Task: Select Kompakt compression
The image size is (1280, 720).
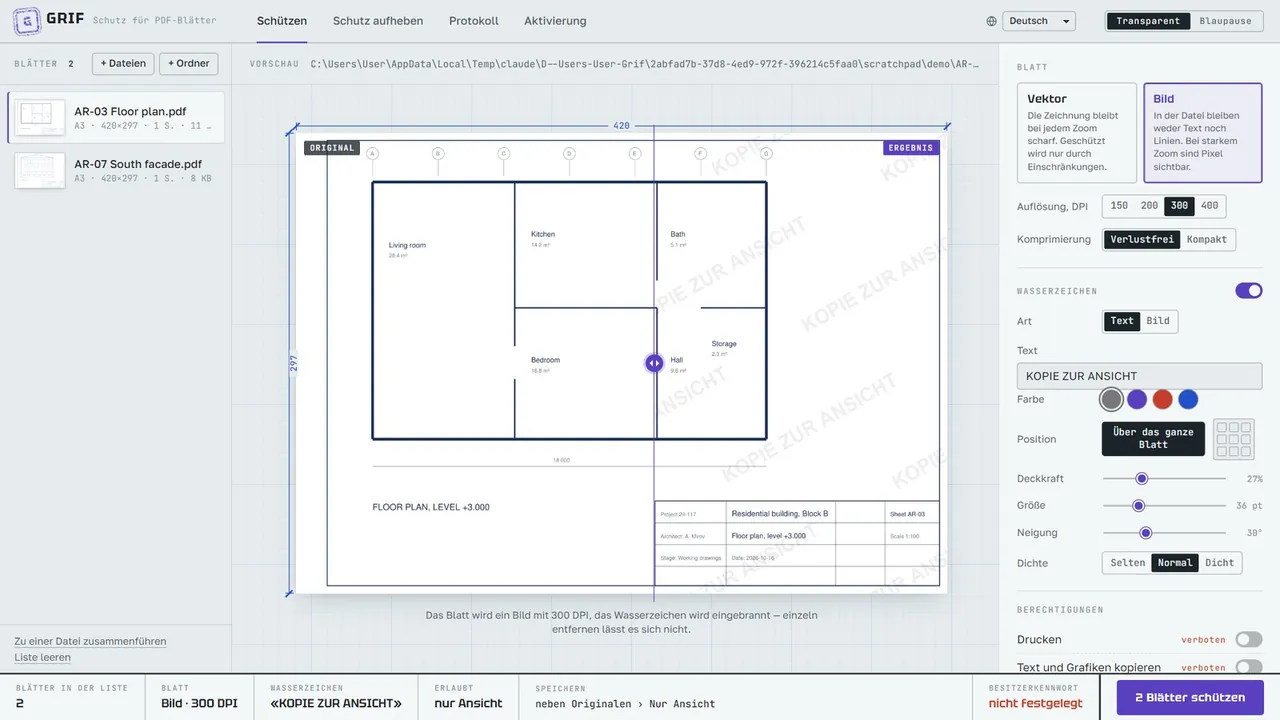Action: [x=1207, y=240]
